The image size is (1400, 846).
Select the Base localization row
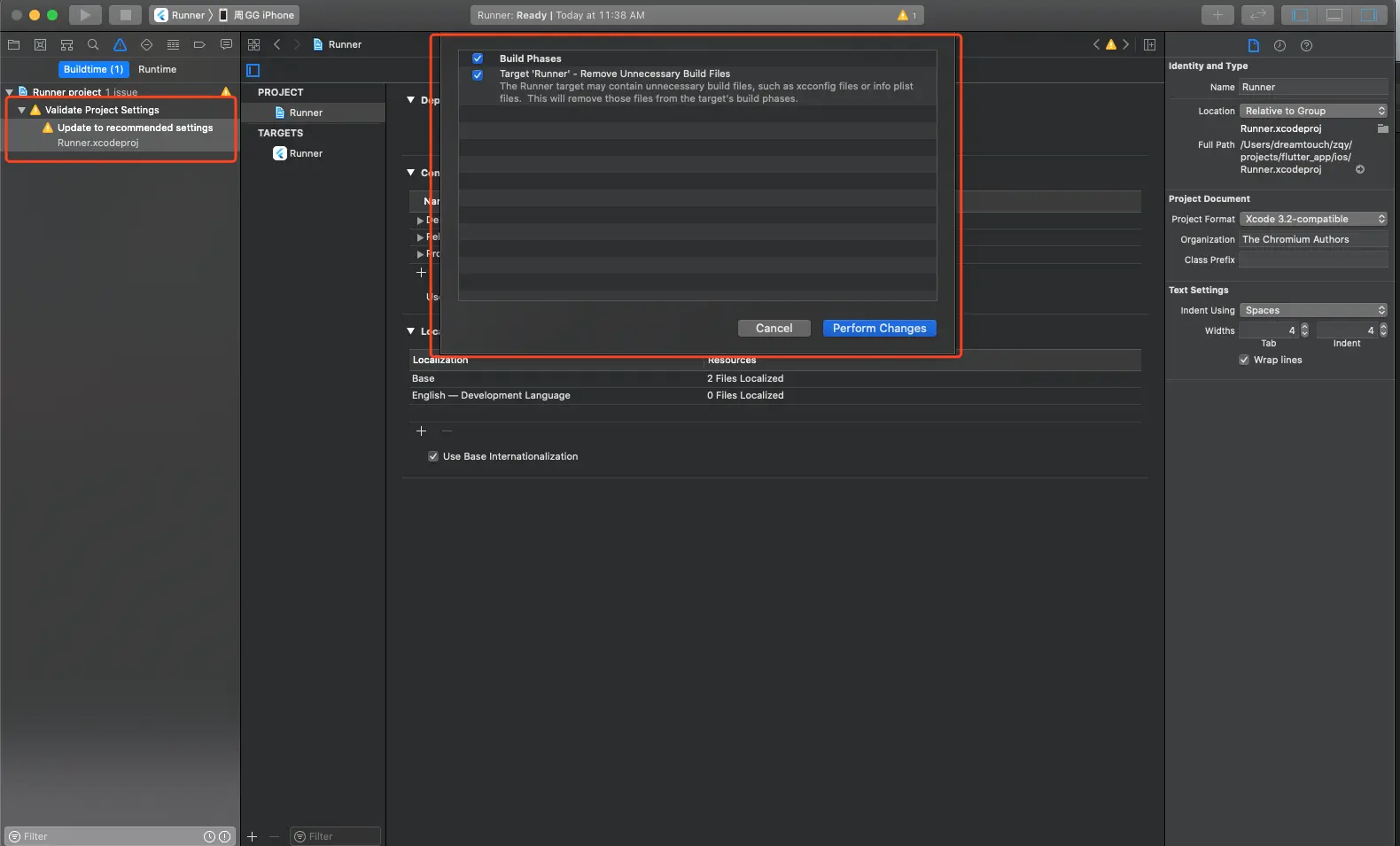[775, 378]
